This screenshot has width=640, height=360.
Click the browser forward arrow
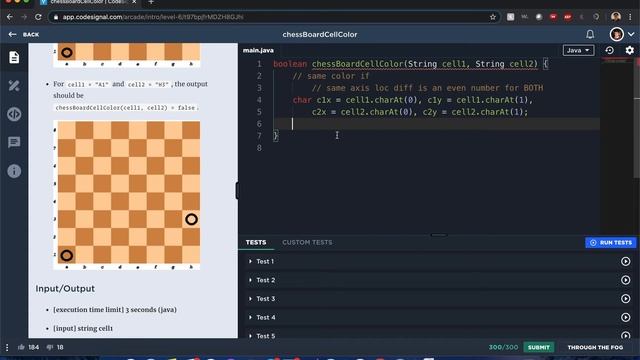coord(24,17)
